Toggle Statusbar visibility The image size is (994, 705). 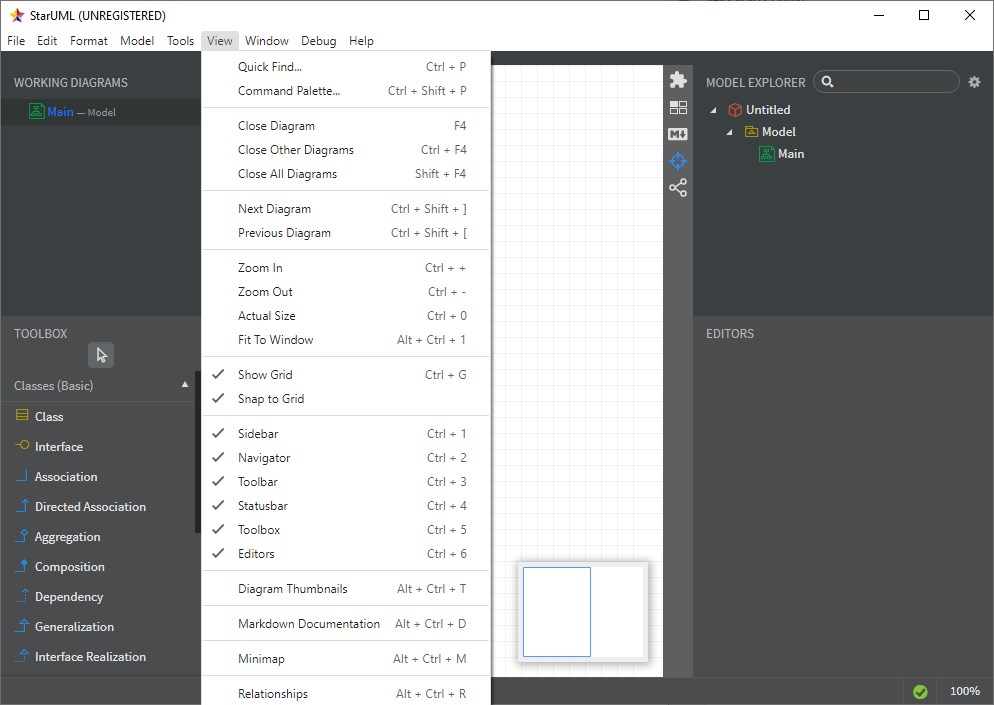coord(346,506)
